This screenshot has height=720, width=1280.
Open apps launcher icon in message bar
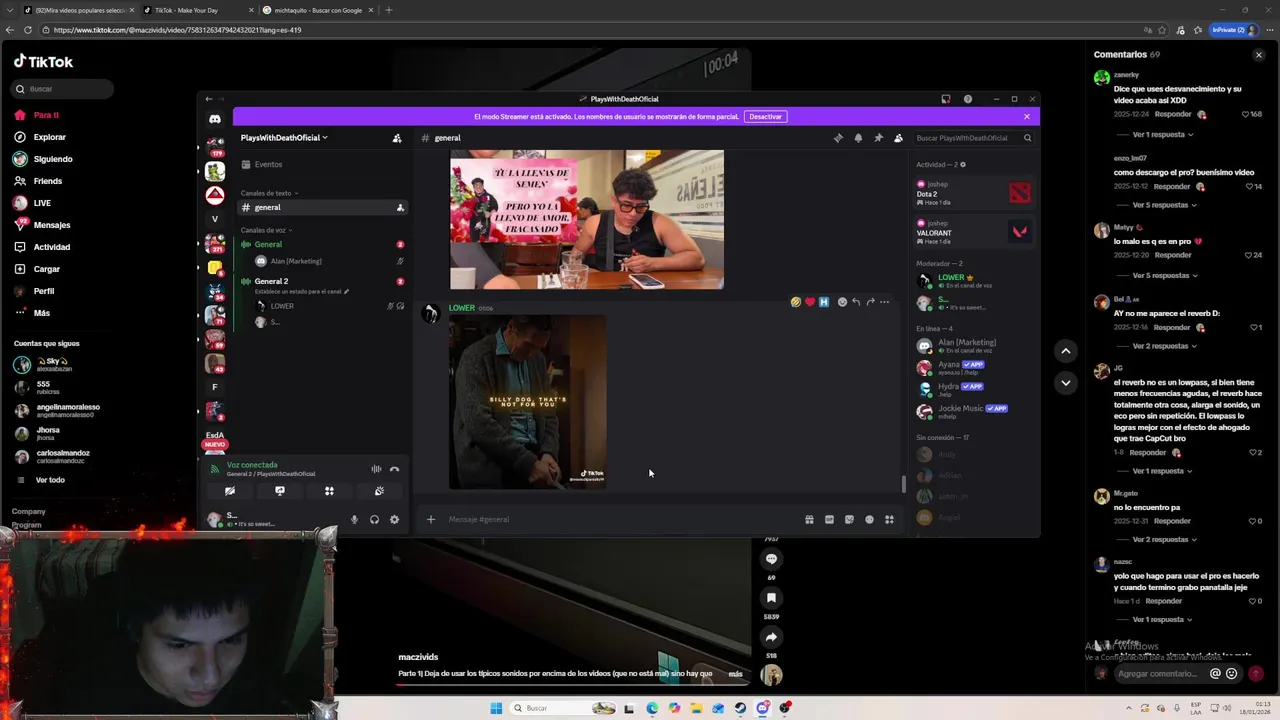coord(889,519)
